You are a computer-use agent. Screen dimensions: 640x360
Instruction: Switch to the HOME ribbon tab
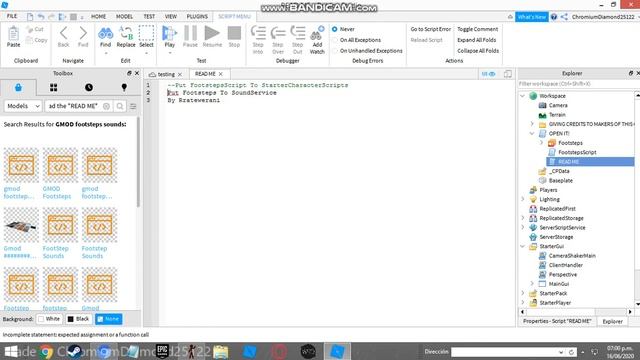pos(98,17)
